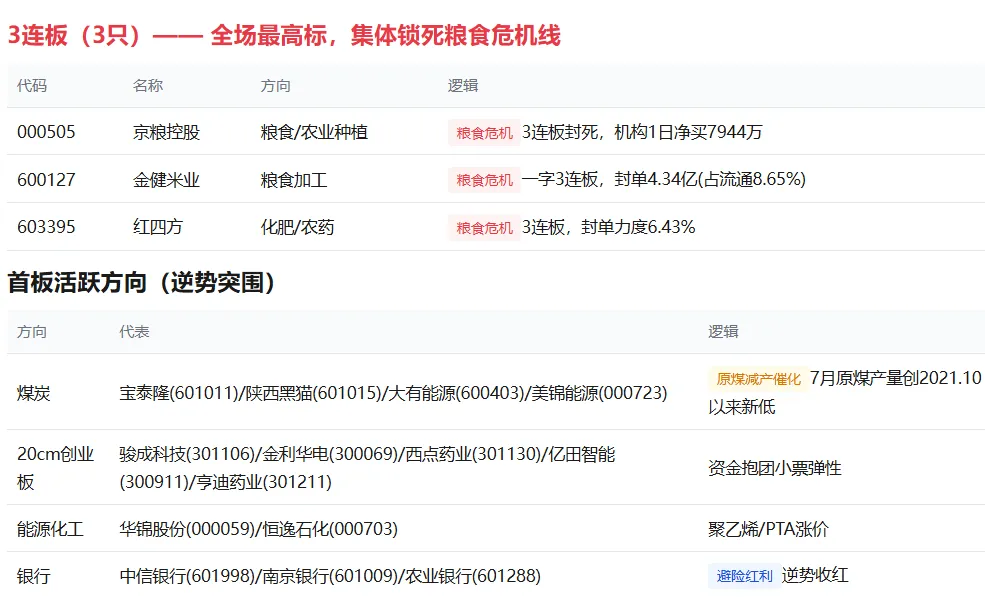Click text '聚乙烯/PTA涨价'

(768, 529)
